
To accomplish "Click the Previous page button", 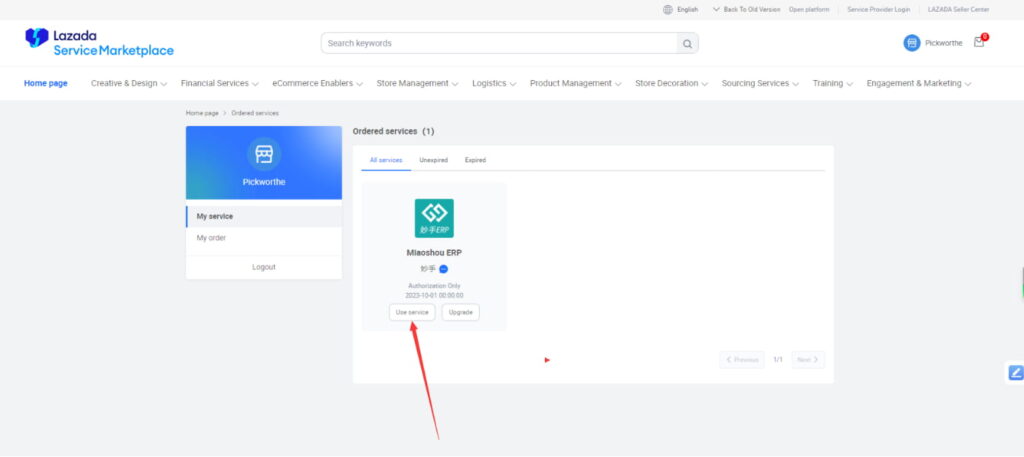I will click(x=742, y=360).
